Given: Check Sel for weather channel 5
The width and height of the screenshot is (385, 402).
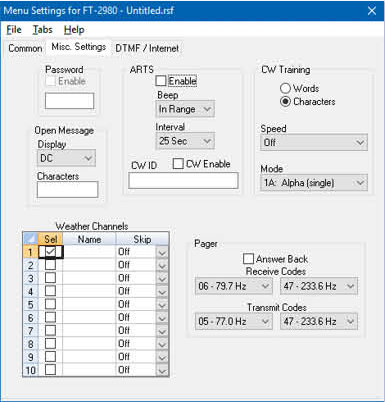Looking at the screenshot, I should (x=50, y=304).
